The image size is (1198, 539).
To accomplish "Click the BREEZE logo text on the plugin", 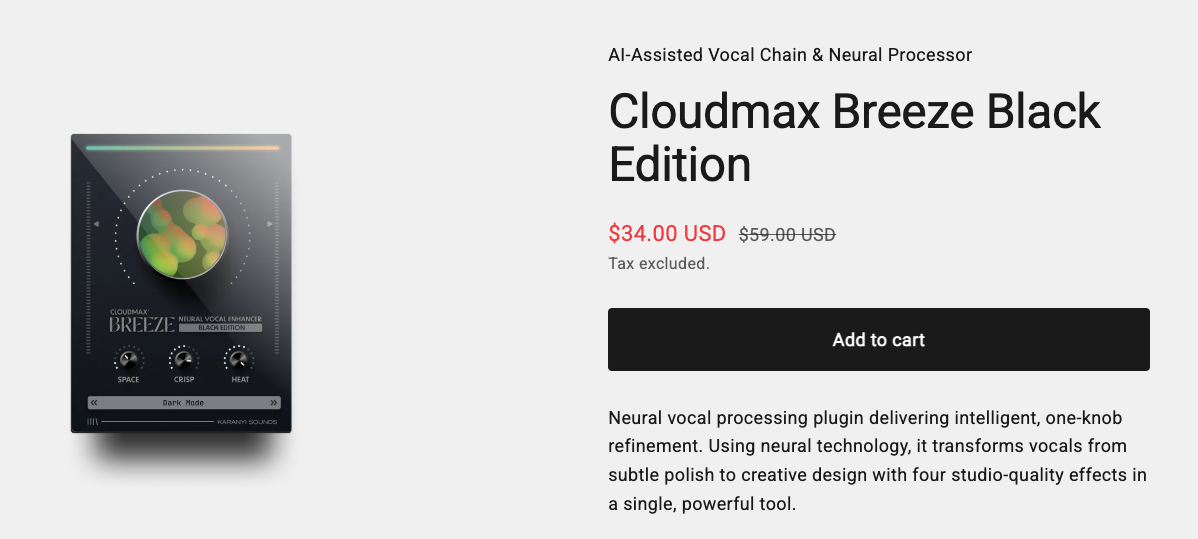I will point(142,325).
